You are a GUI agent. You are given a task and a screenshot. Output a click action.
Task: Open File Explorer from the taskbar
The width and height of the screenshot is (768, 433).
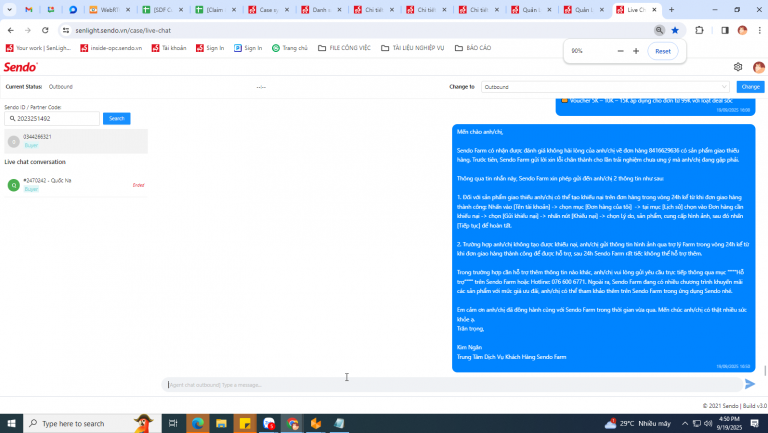(221, 423)
